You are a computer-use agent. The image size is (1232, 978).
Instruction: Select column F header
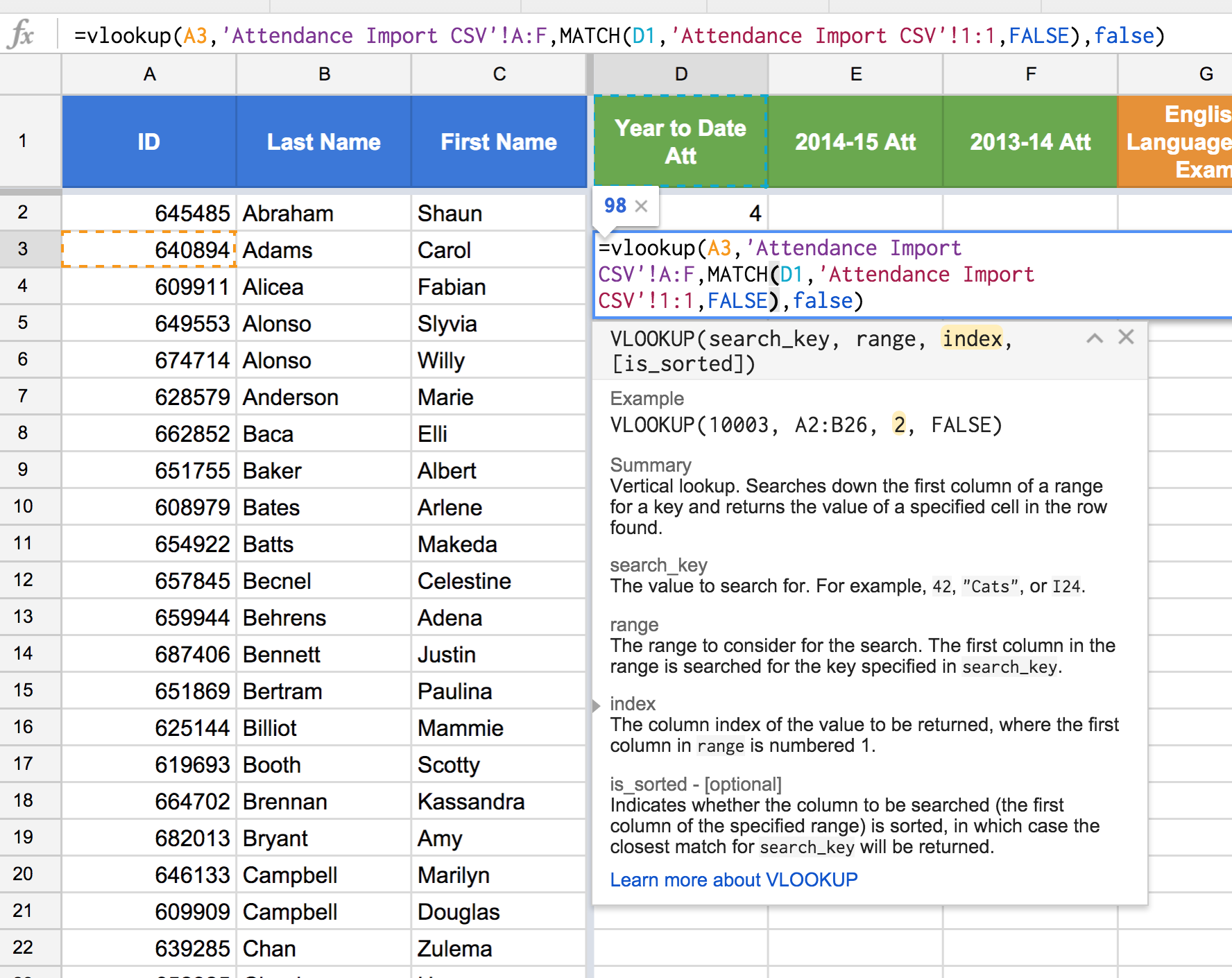click(x=1031, y=74)
